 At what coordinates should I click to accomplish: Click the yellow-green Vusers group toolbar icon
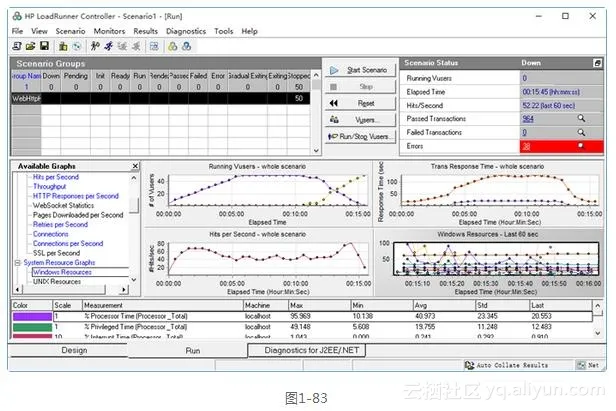[172, 46]
